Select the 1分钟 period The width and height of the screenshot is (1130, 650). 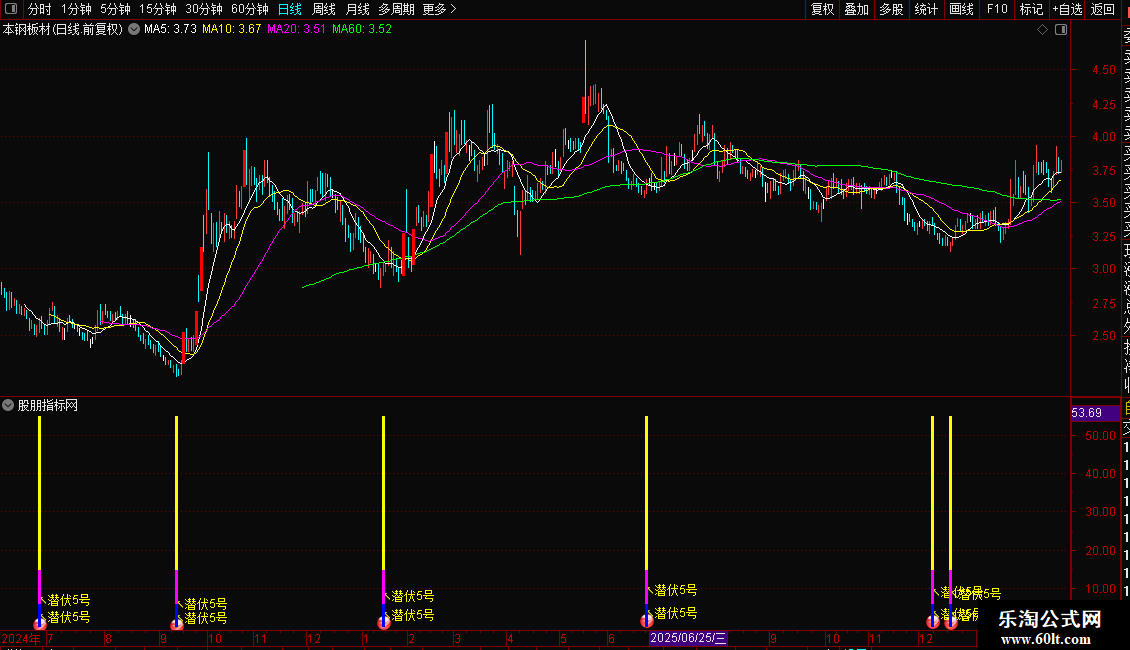(x=76, y=9)
